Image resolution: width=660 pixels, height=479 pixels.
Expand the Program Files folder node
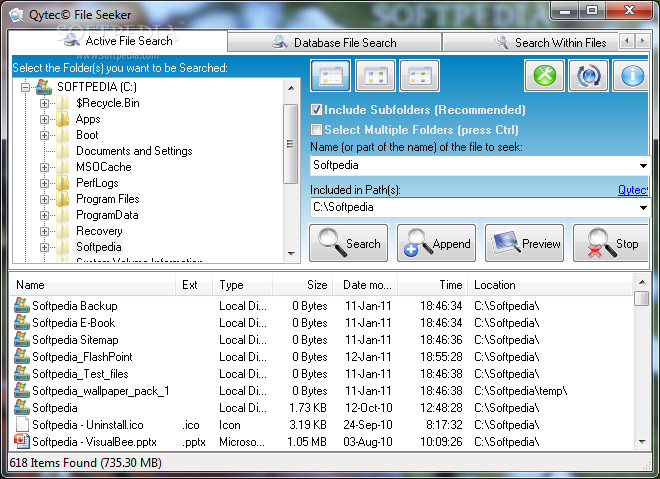pyautogui.click(x=44, y=199)
